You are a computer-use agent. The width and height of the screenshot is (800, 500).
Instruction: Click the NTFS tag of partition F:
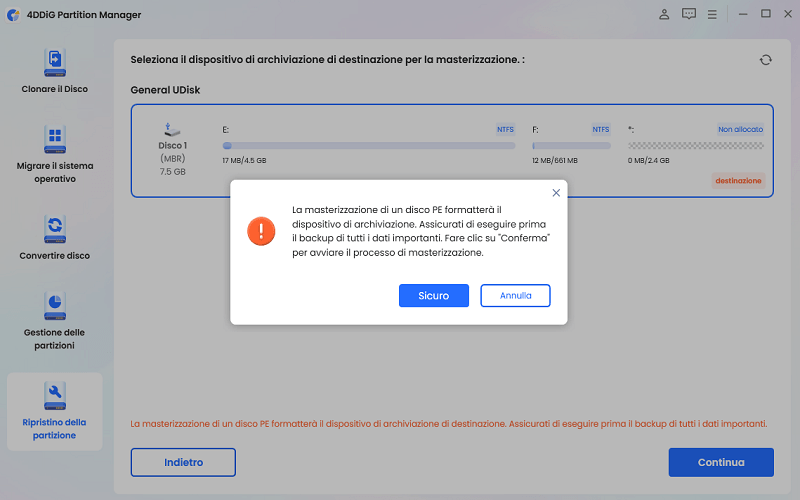[601, 130]
